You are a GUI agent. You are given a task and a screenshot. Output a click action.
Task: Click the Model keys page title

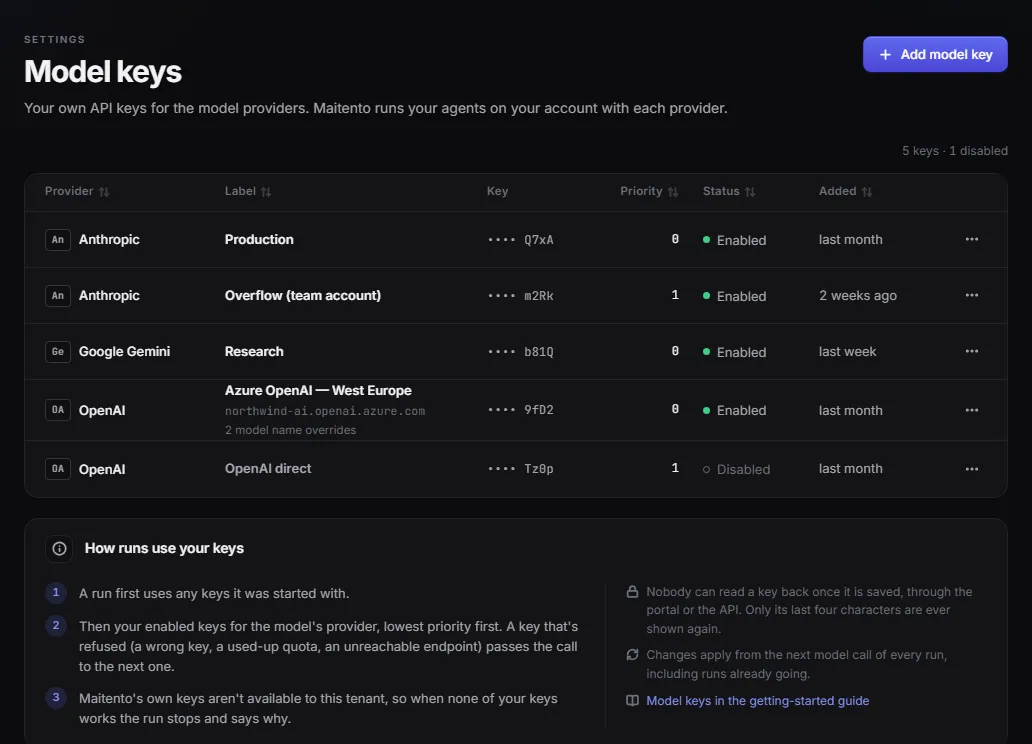103,72
